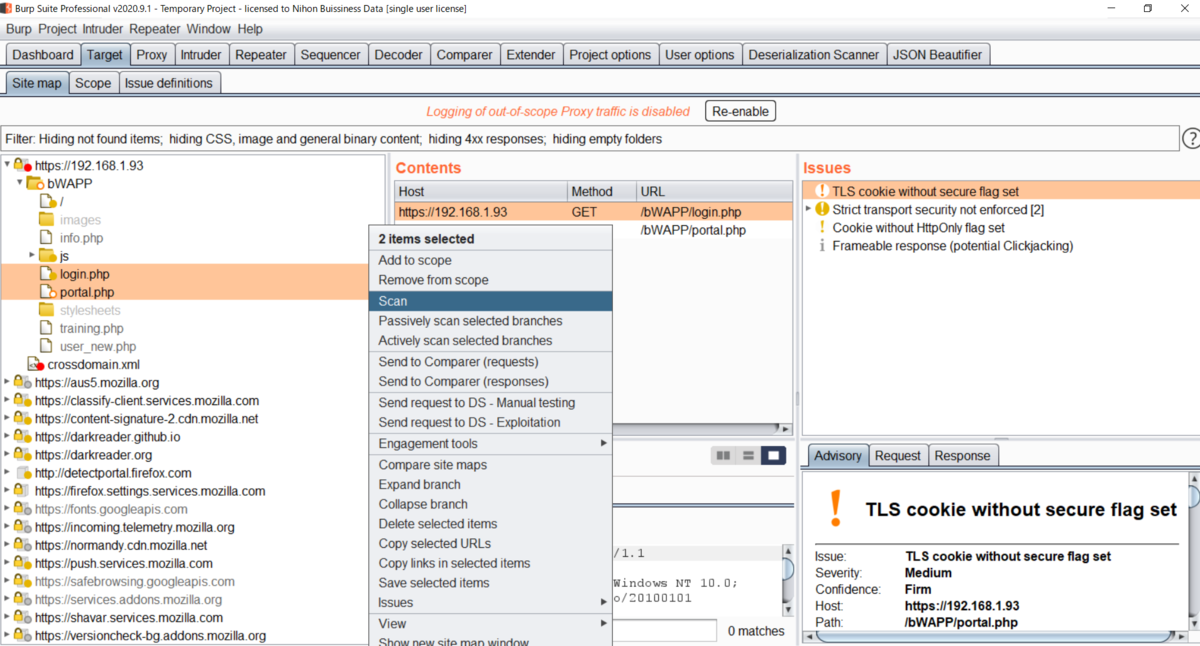The height and width of the screenshot is (646, 1200).
Task: Click the large orange exclamation advisory icon
Action: click(x=836, y=509)
